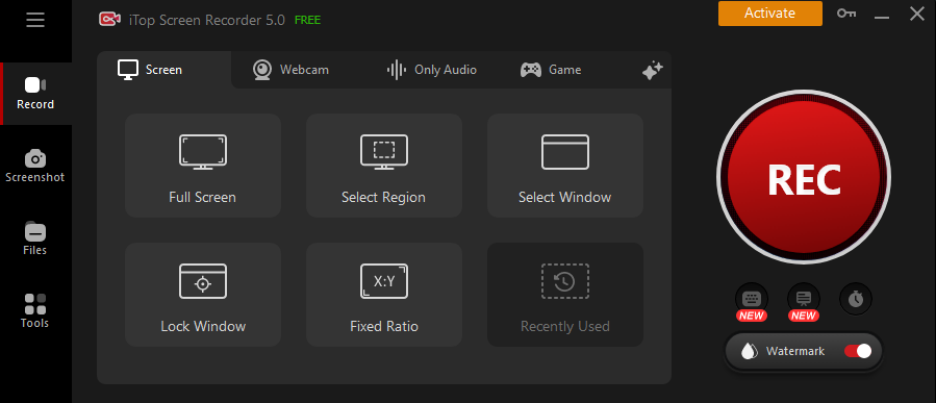Screen dimensions: 936x403
Task: Choose Lock Window recording mode
Action: [x=203, y=294]
